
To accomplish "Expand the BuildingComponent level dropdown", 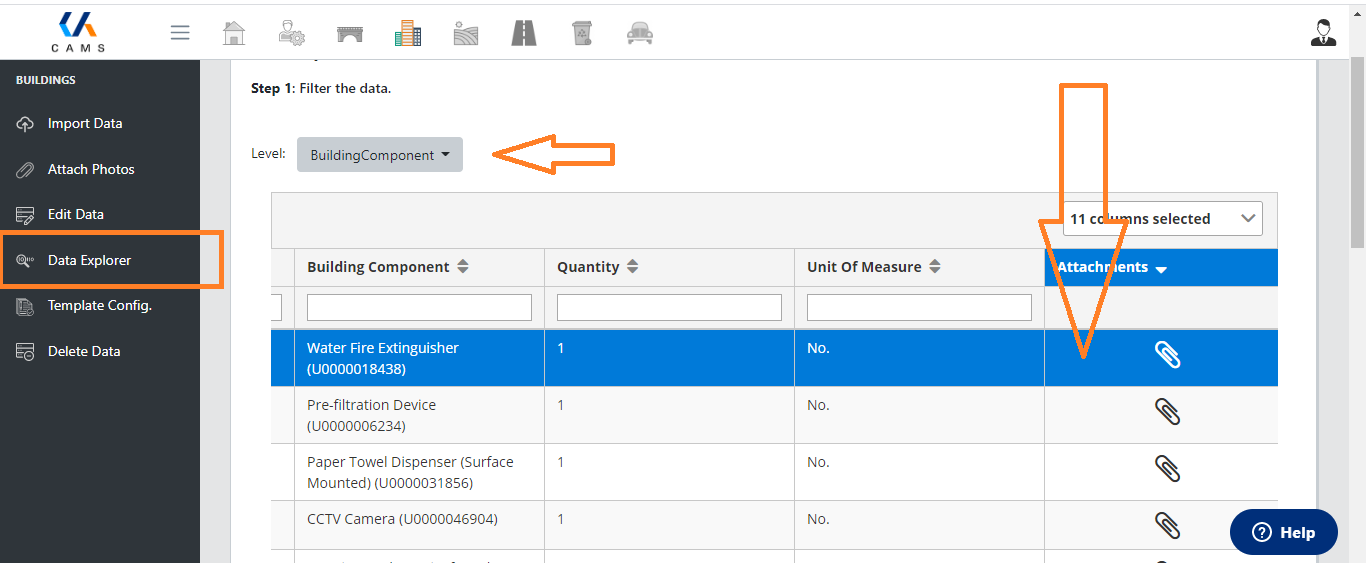I will click(x=380, y=155).
